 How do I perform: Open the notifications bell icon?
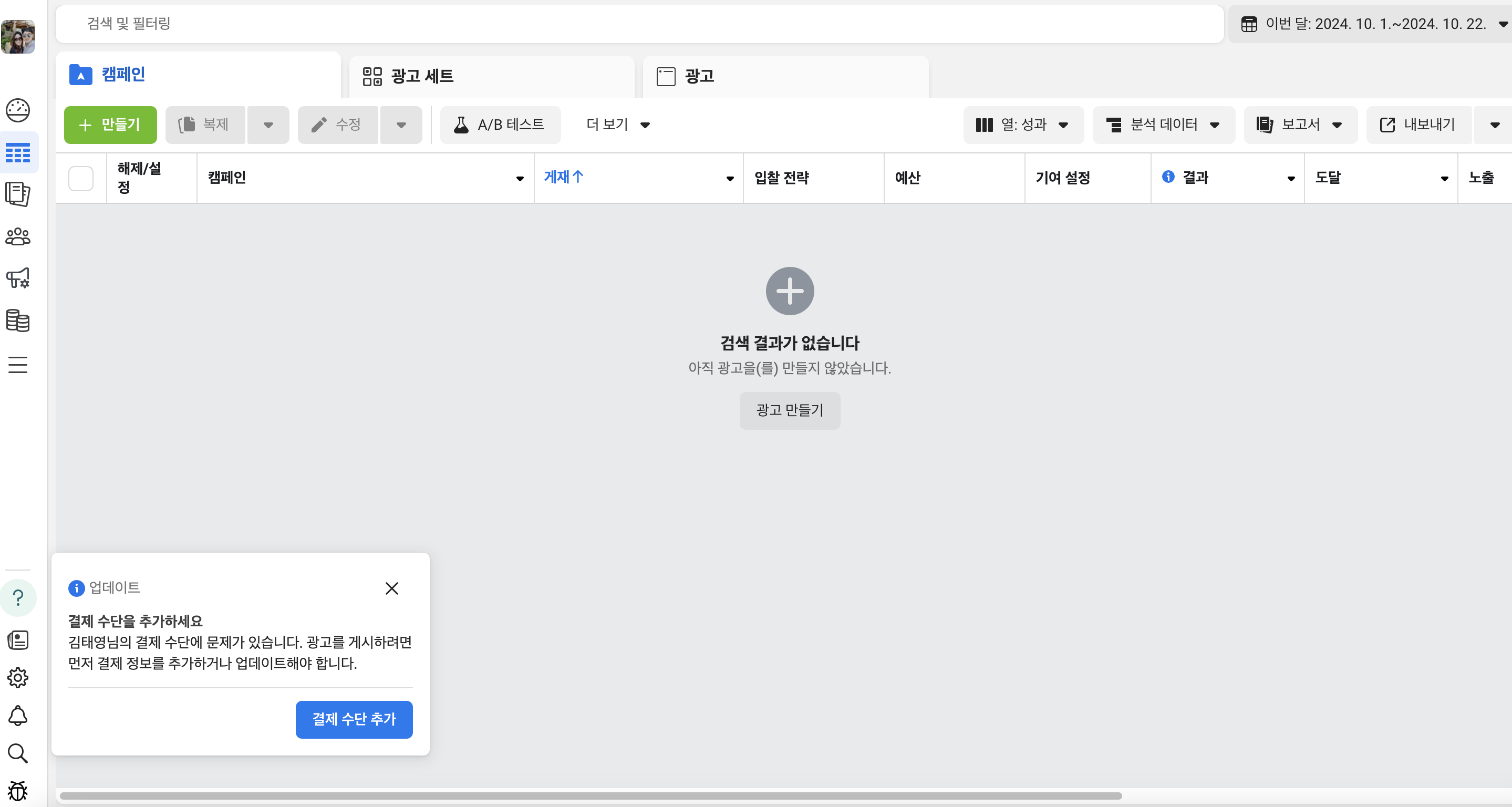coord(18,716)
